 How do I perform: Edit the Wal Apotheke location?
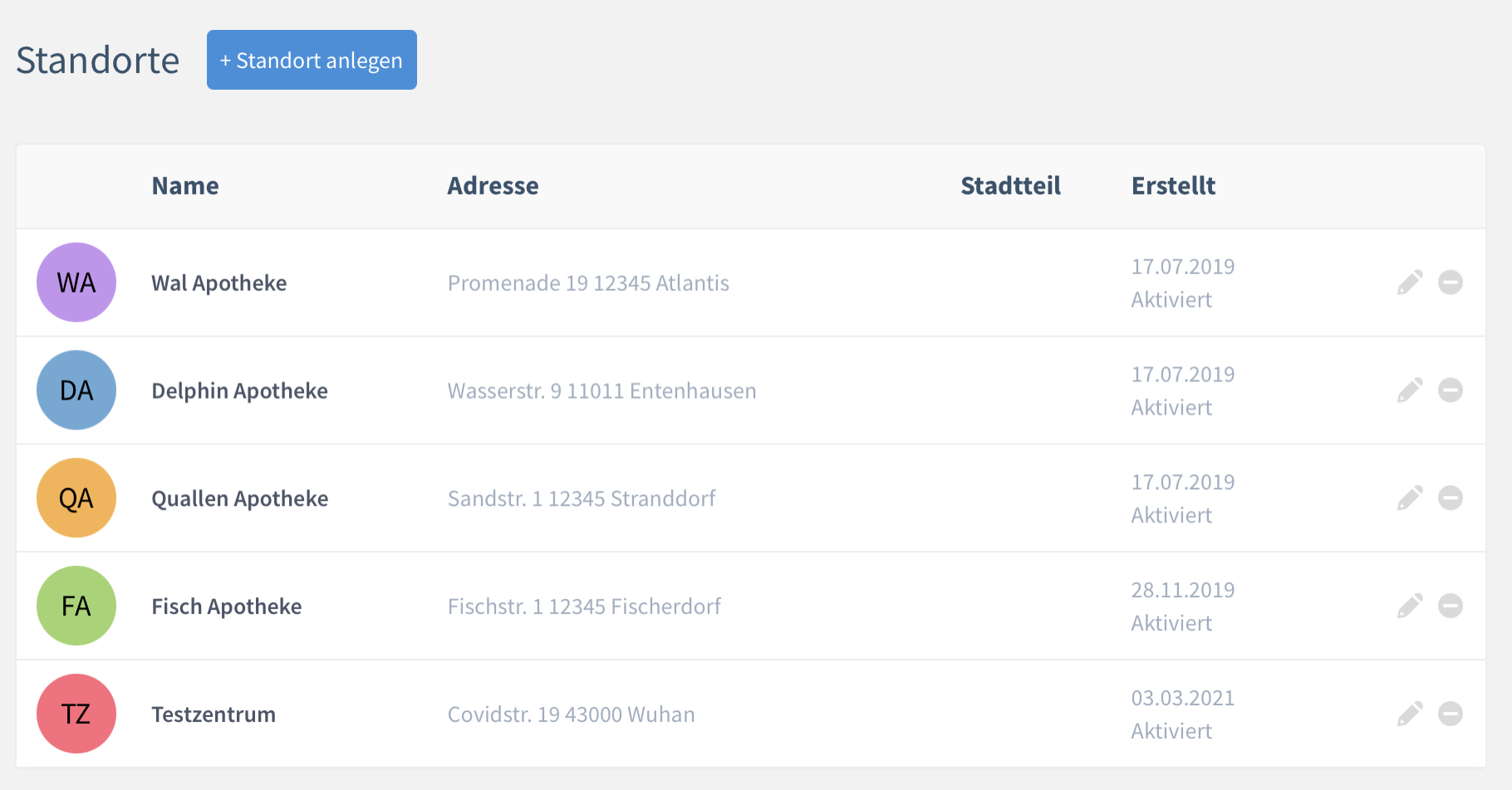coord(1410,282)
